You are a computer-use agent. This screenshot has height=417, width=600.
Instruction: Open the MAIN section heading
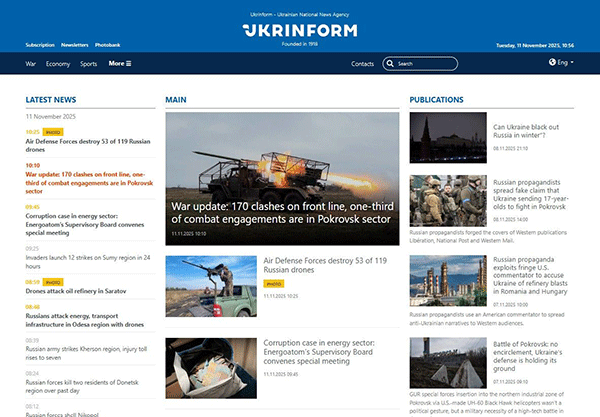[176, 100]
